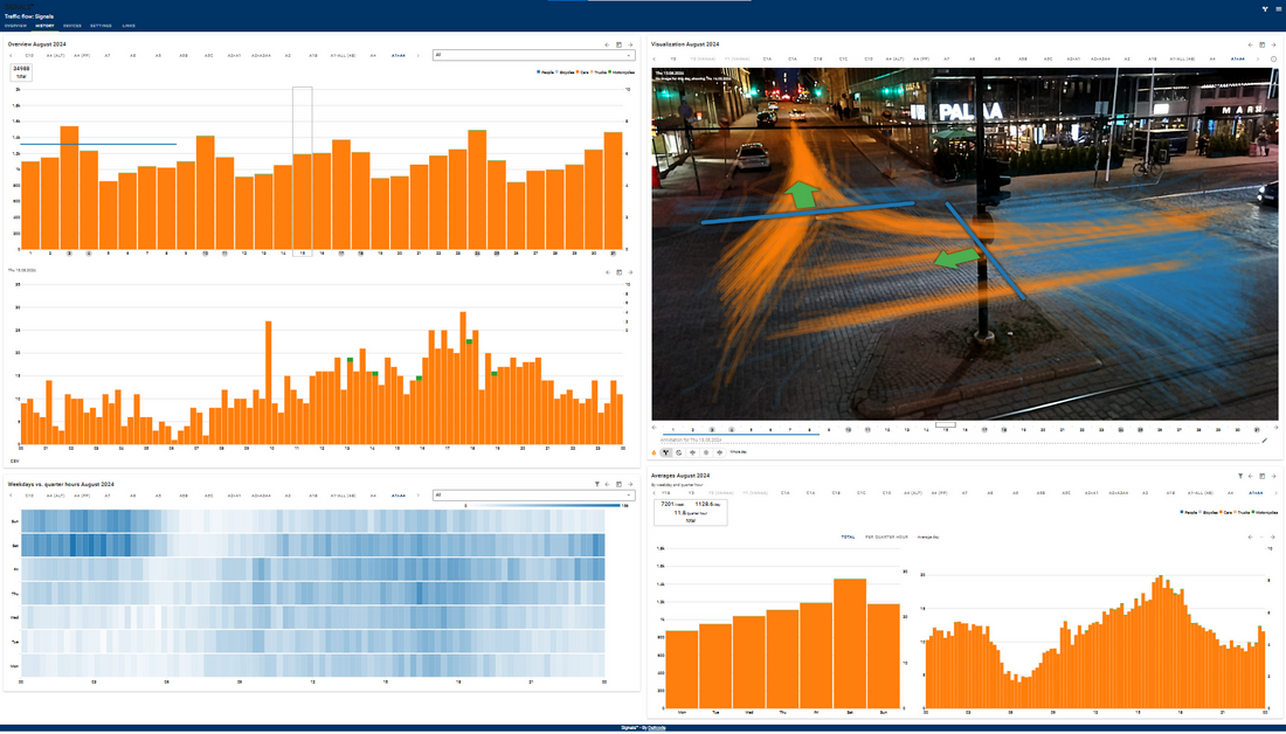Go to previous month in Visualization panel
The height and width of the screenshot is (734, 1286).
pos(1250,45)
